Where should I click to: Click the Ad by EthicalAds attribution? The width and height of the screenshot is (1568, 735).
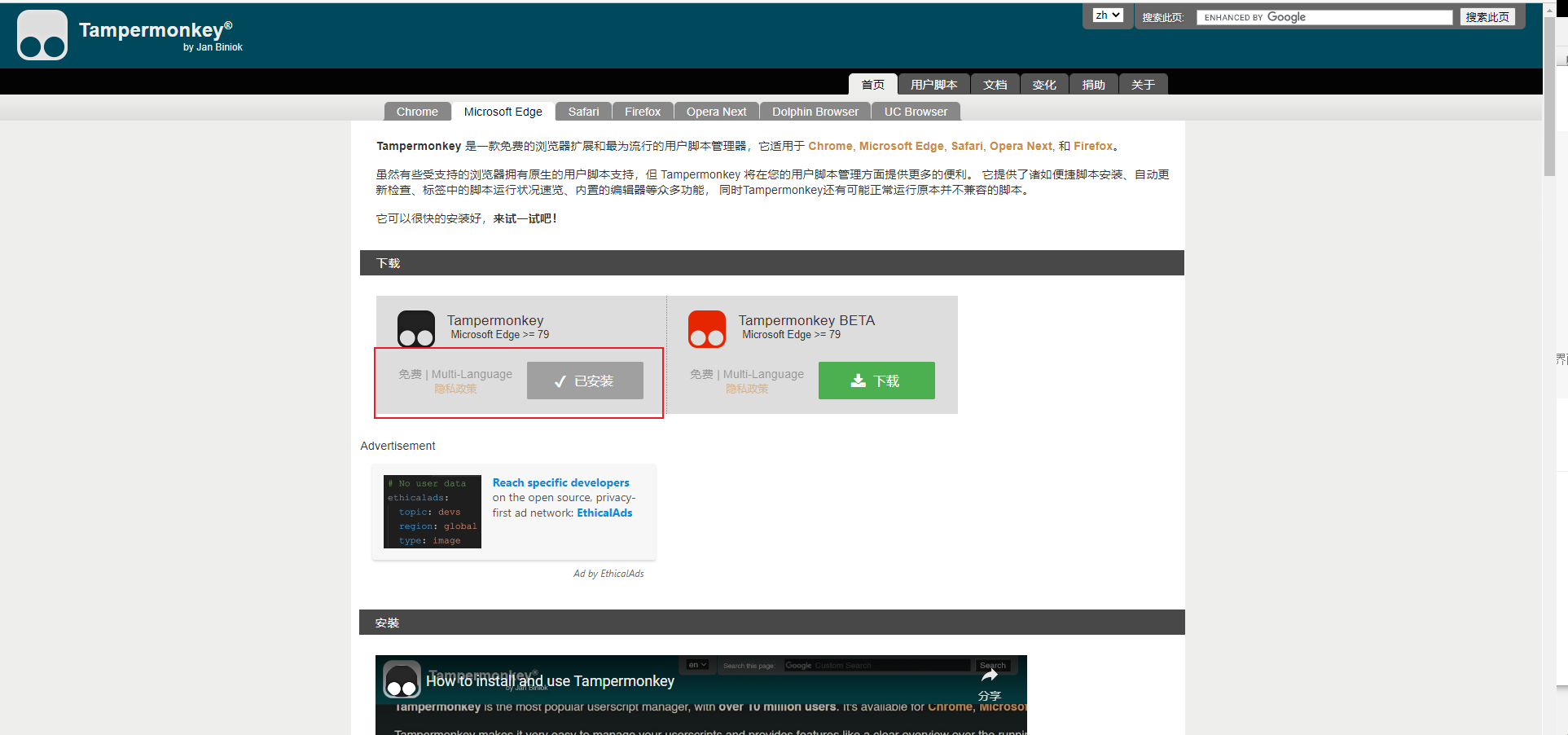click(x=608, y=574)
